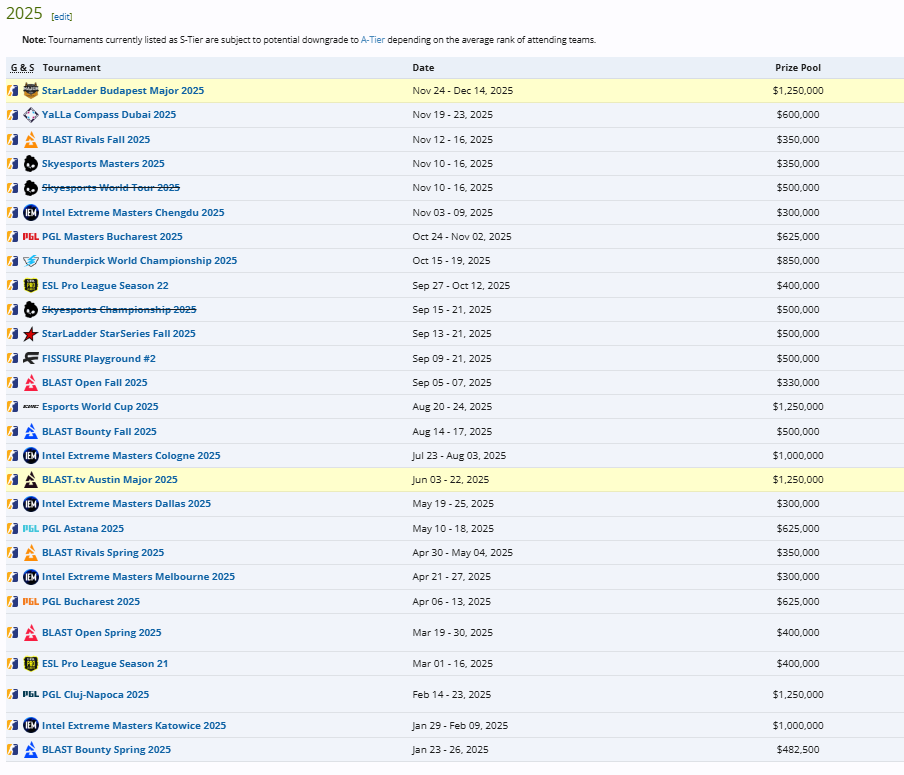Click the IEM Melbourne 2025 logo icon
Image resolution: width=904 pixels, height=775 pixels.
(x=31, y=577)
